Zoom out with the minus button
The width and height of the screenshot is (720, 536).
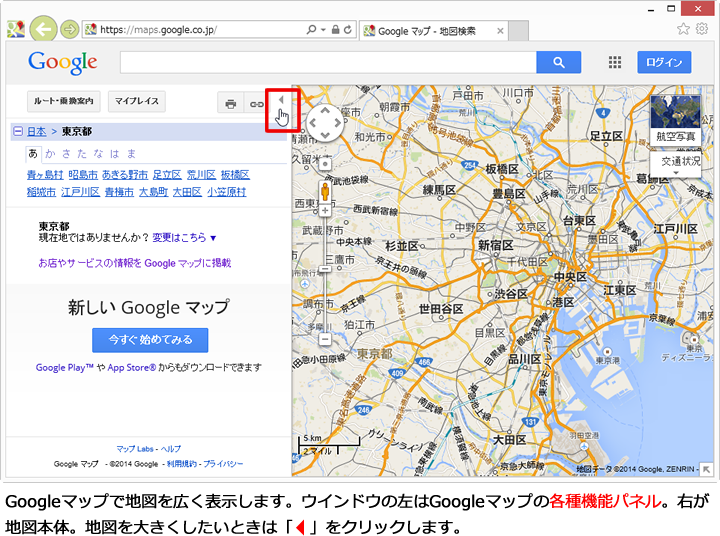coord(325,339)
